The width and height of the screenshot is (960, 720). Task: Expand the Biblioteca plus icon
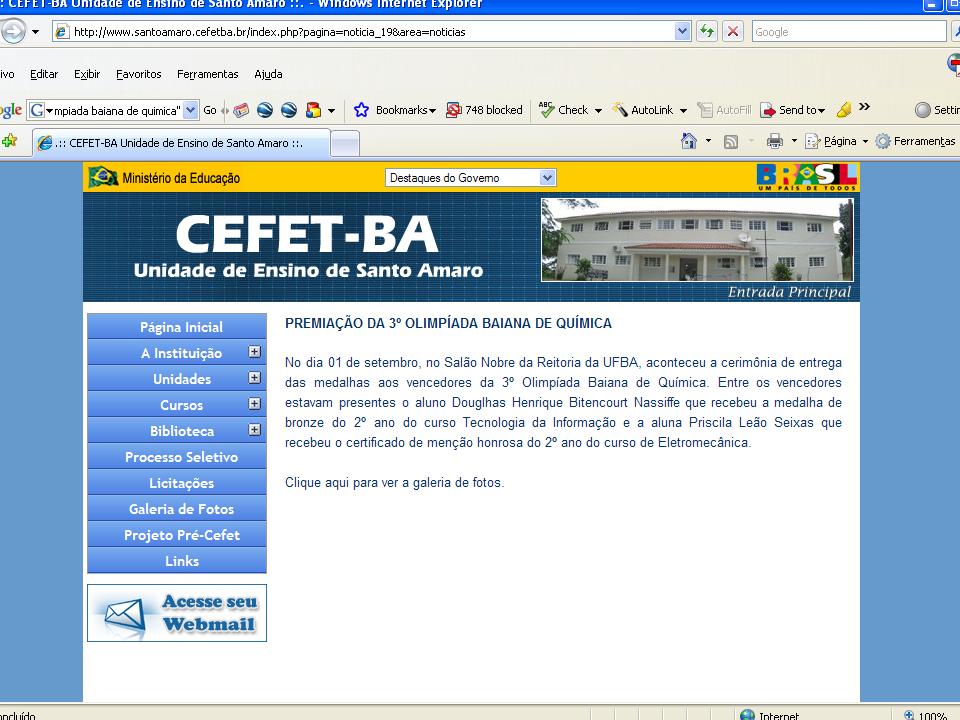(x=255, y=430)
